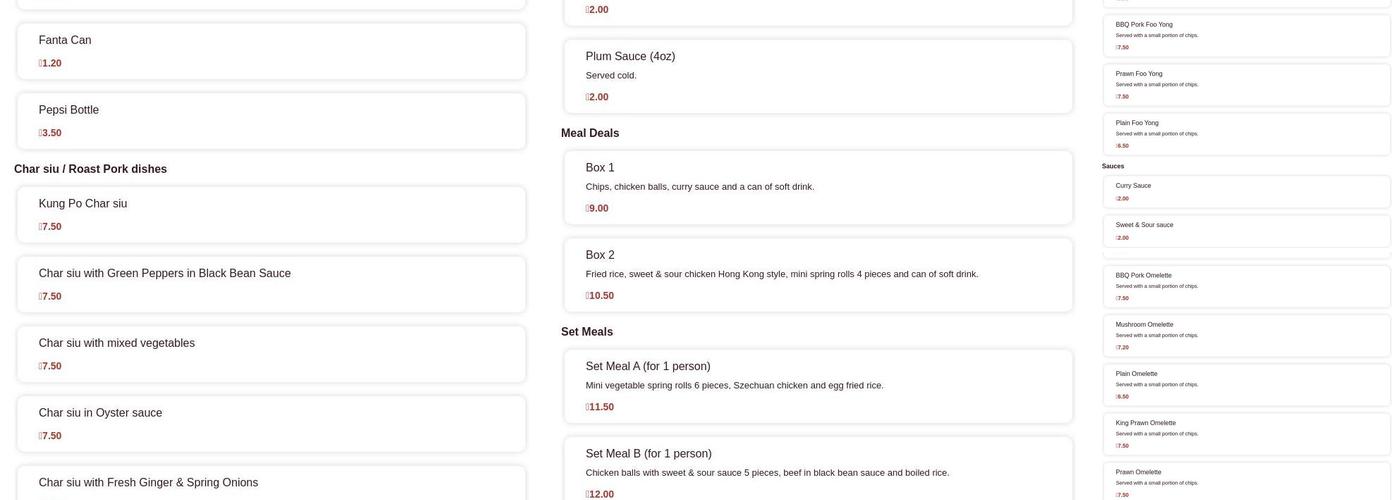Pick the Box 2 meal deal
1400x500 pixels.
pyautogui.click(x=818, y=275)
